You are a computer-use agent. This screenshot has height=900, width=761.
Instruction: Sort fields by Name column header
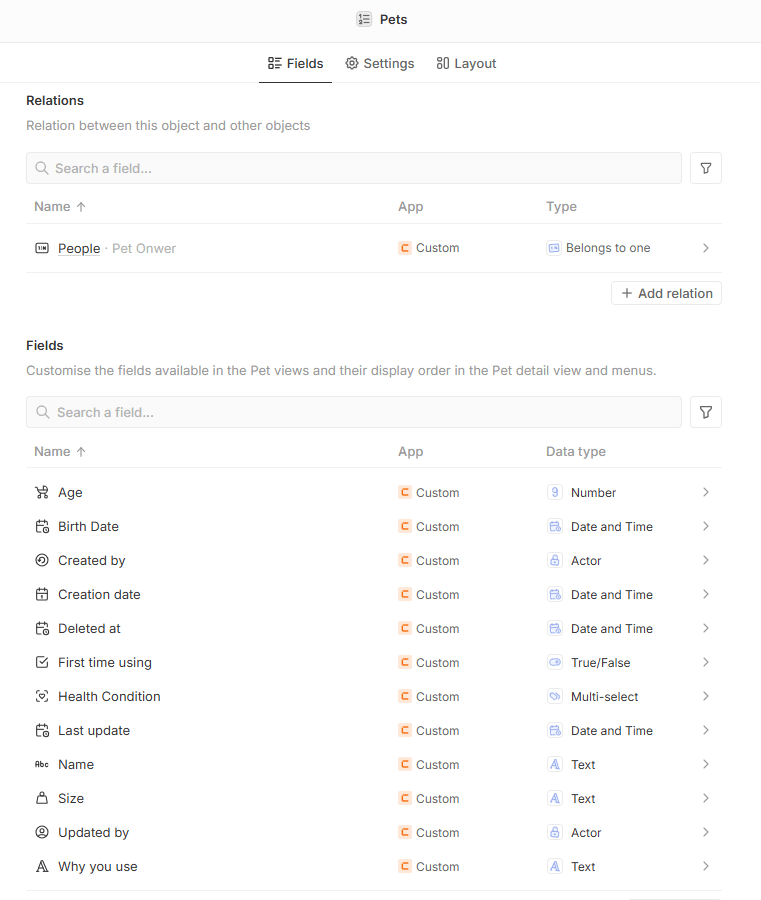click(x=60, y=452)
